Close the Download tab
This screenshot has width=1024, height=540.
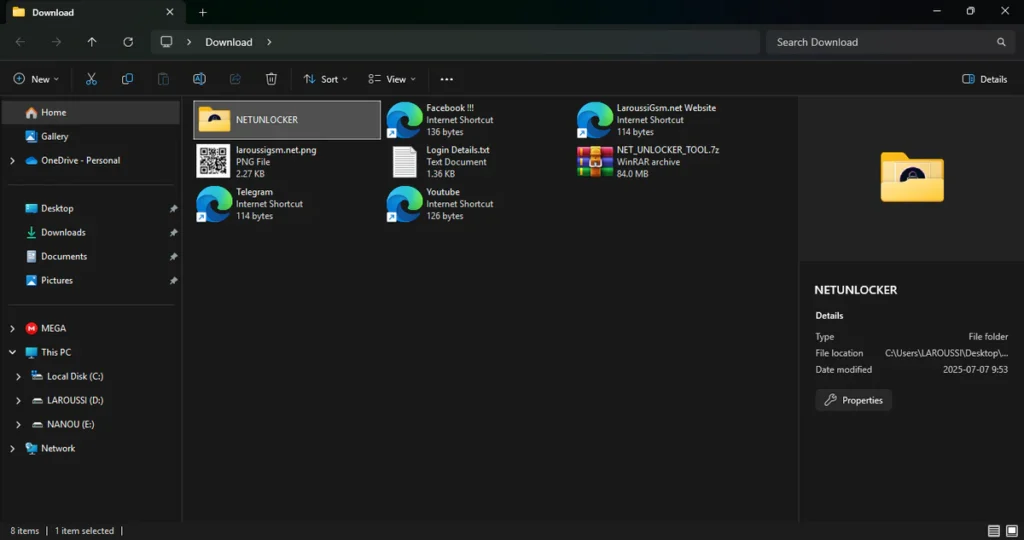click(170, 12)
